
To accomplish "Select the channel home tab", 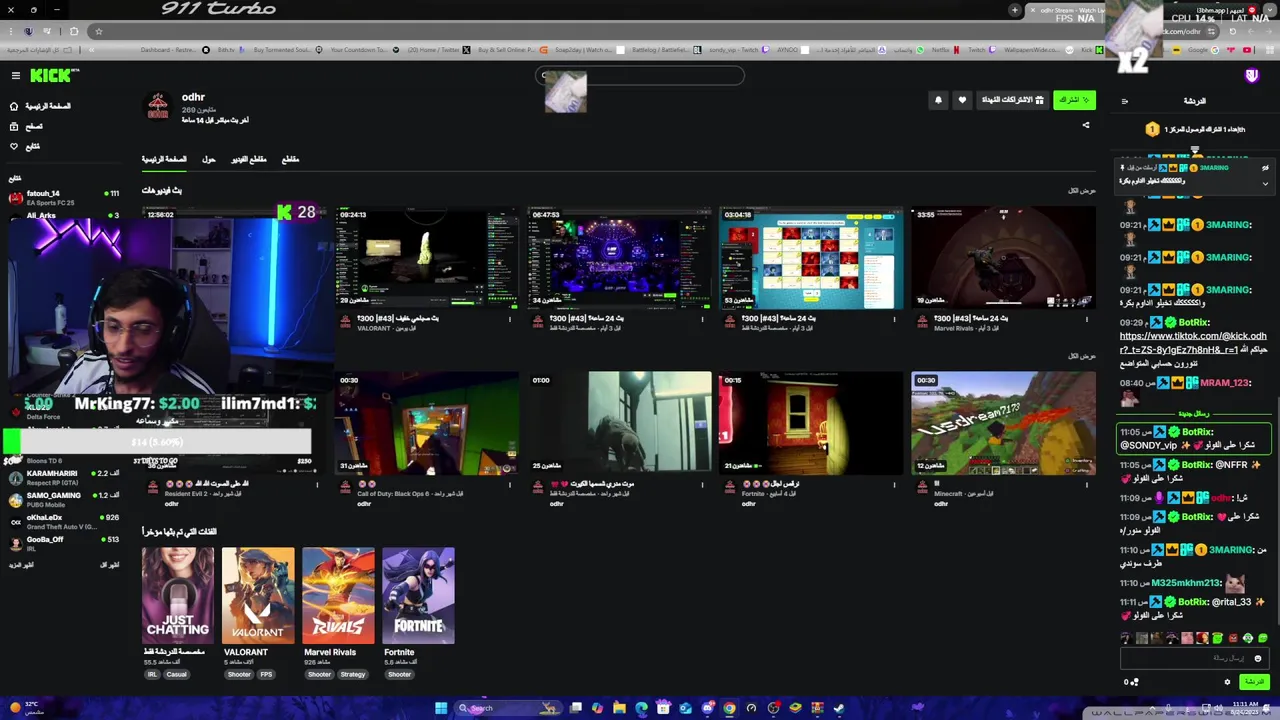I will (164, 159).
